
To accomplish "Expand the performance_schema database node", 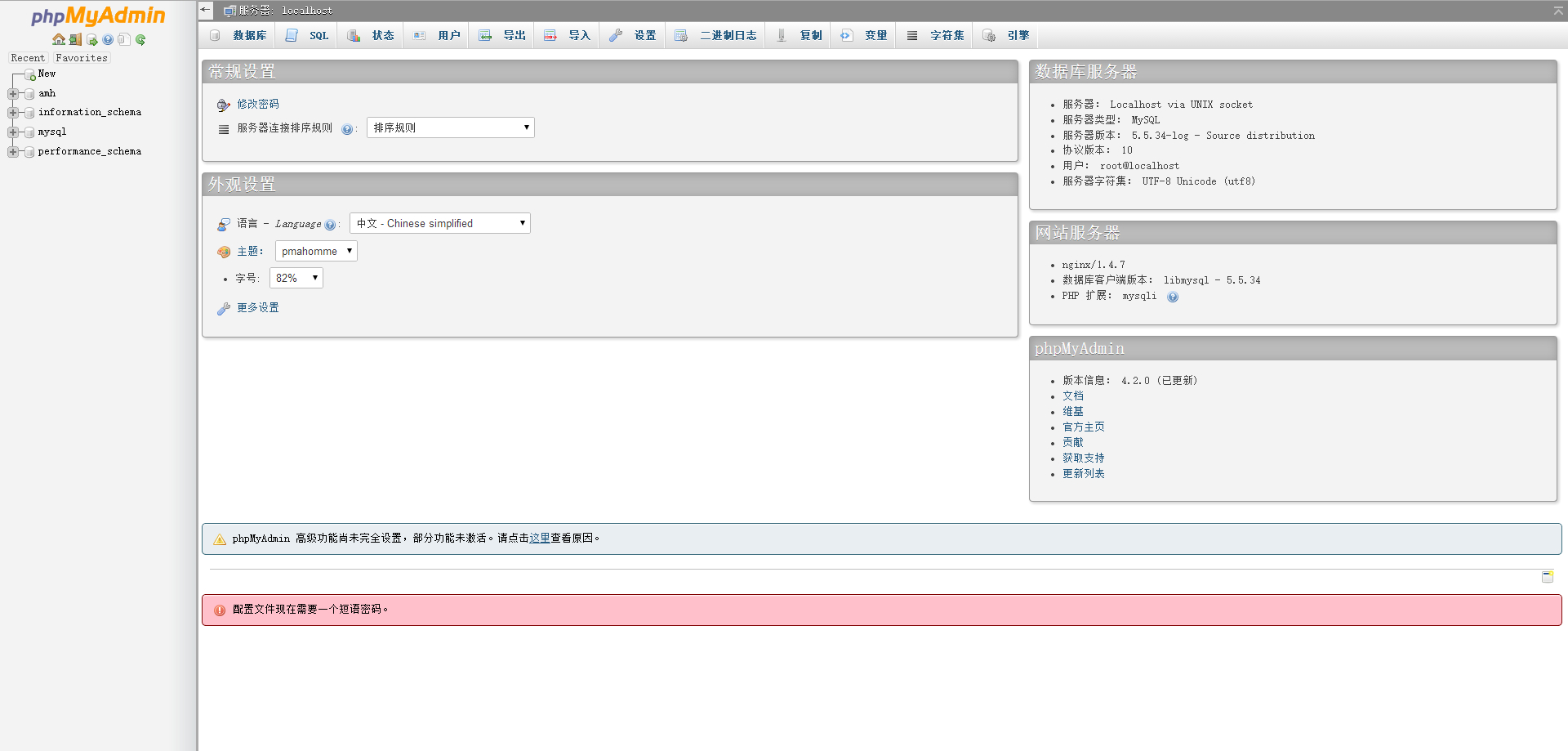I will point(13,151).
